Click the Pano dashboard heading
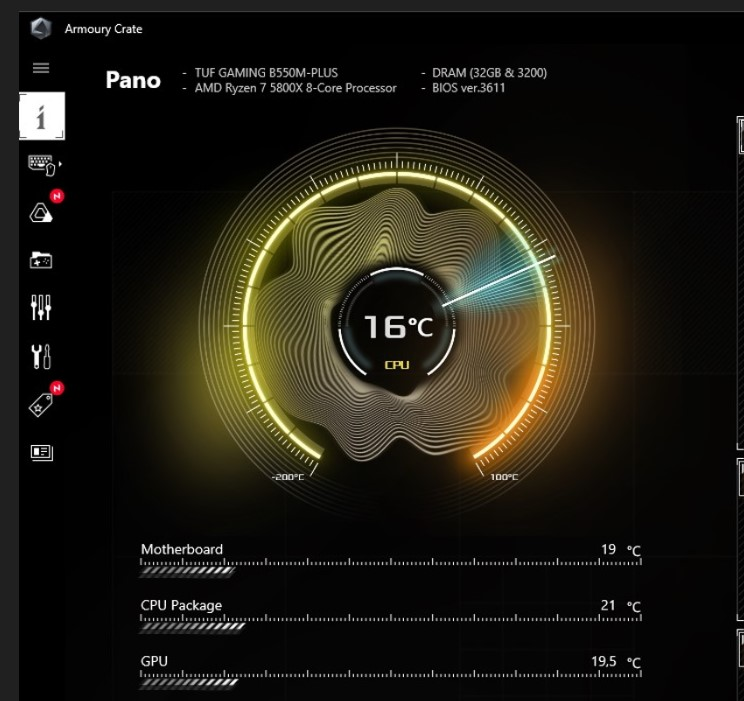 (133, 80)
